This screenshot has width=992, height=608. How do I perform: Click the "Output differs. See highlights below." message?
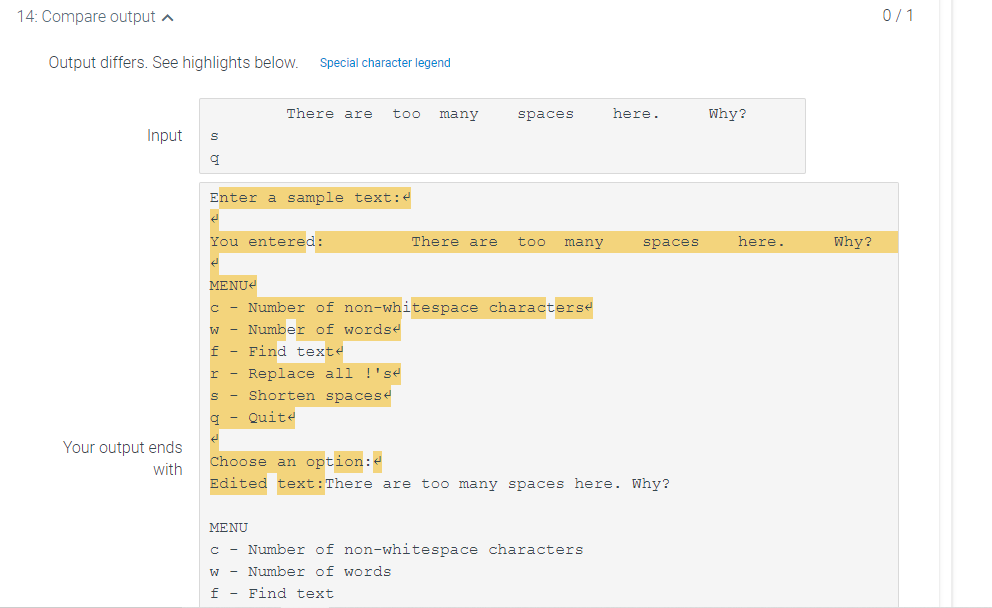pyautogui.click(x=172, y=62)
